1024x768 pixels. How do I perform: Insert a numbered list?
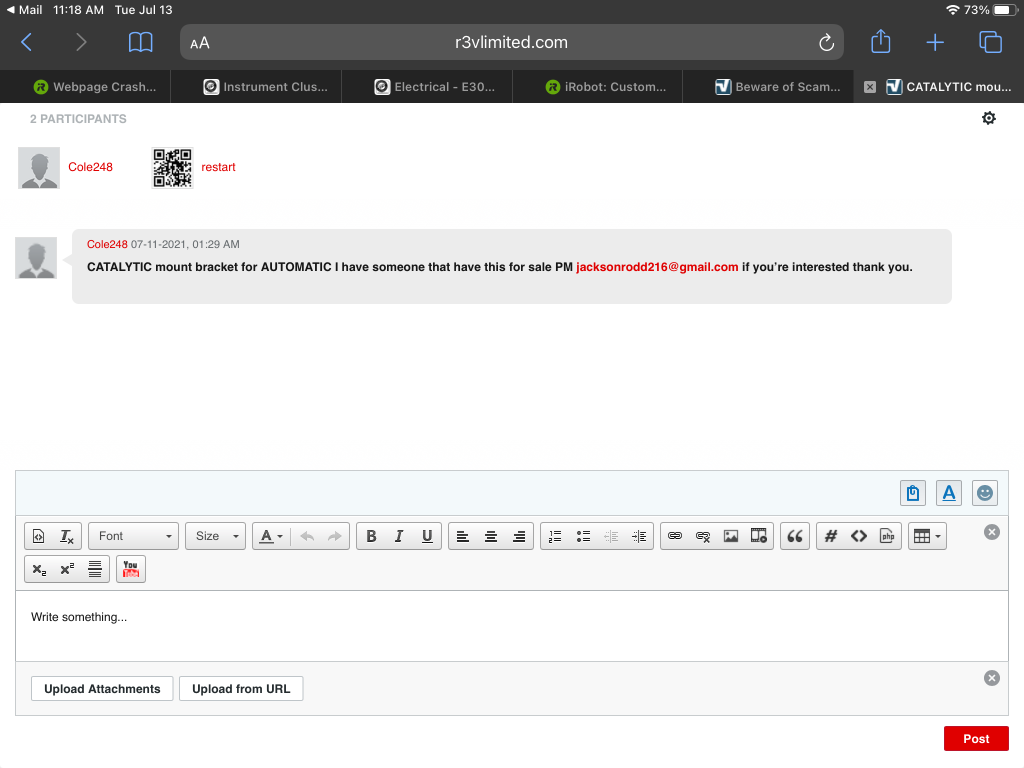[x=556, y=536]
